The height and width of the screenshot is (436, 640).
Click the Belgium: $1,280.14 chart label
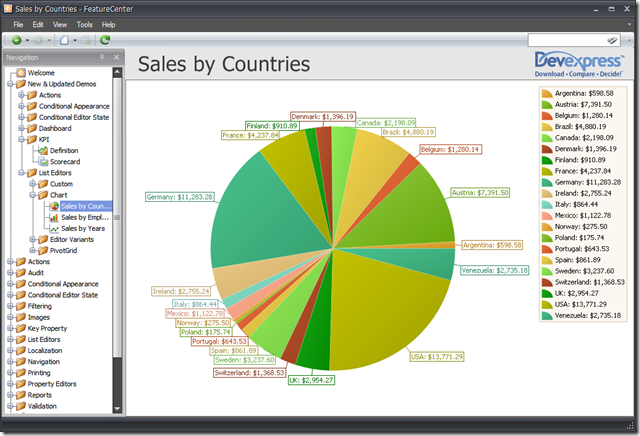(451, 149)
